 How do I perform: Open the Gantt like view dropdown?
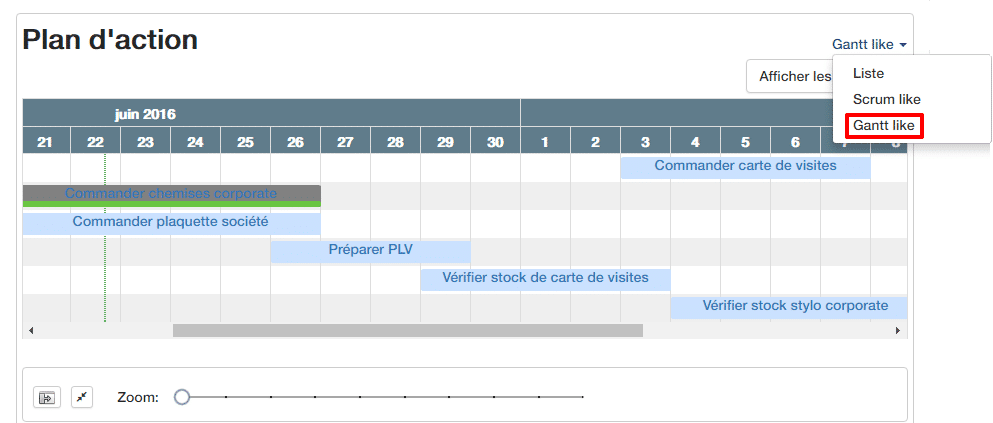[869, 44]
